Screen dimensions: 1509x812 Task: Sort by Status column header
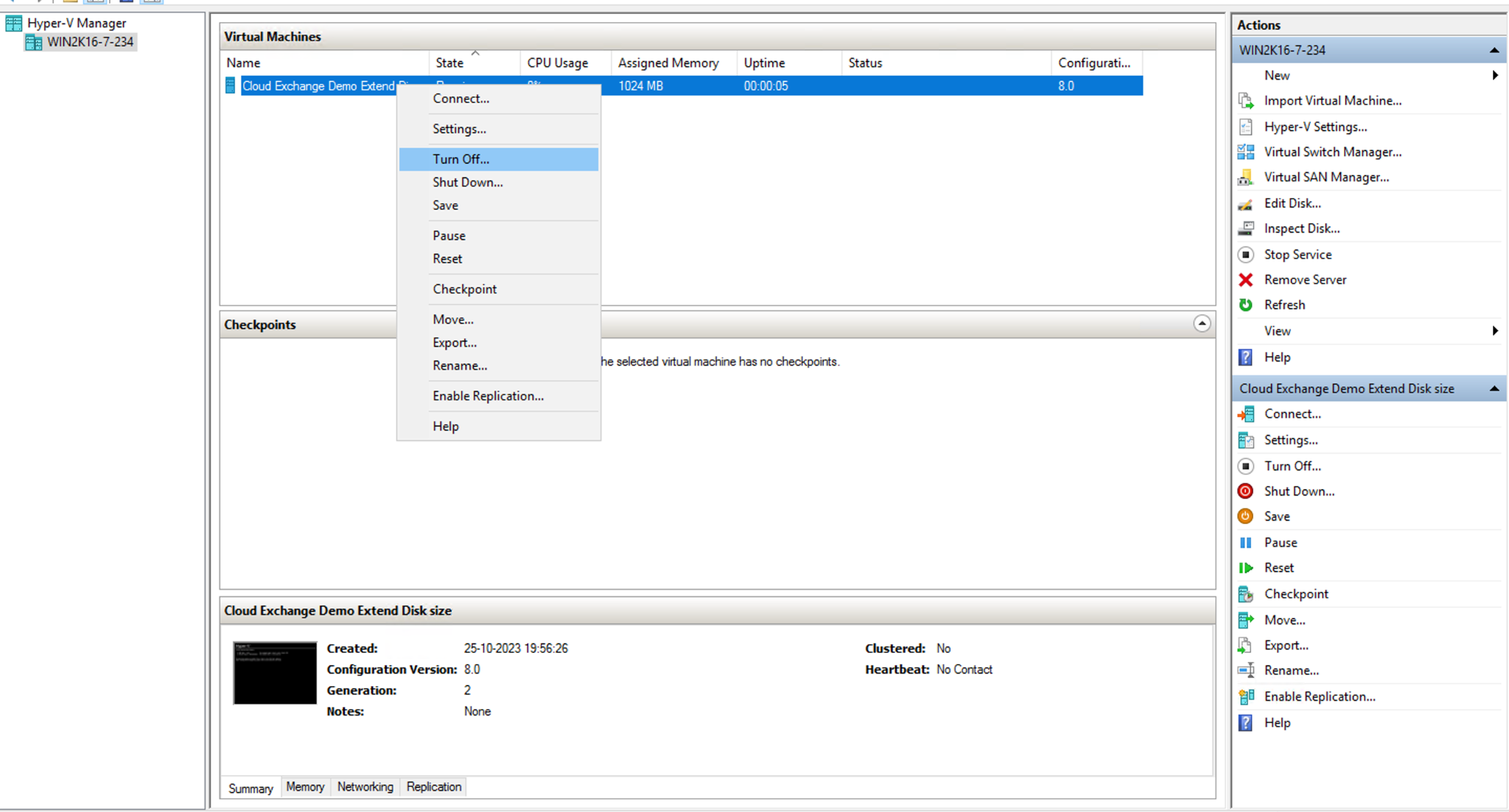point(947,63)
